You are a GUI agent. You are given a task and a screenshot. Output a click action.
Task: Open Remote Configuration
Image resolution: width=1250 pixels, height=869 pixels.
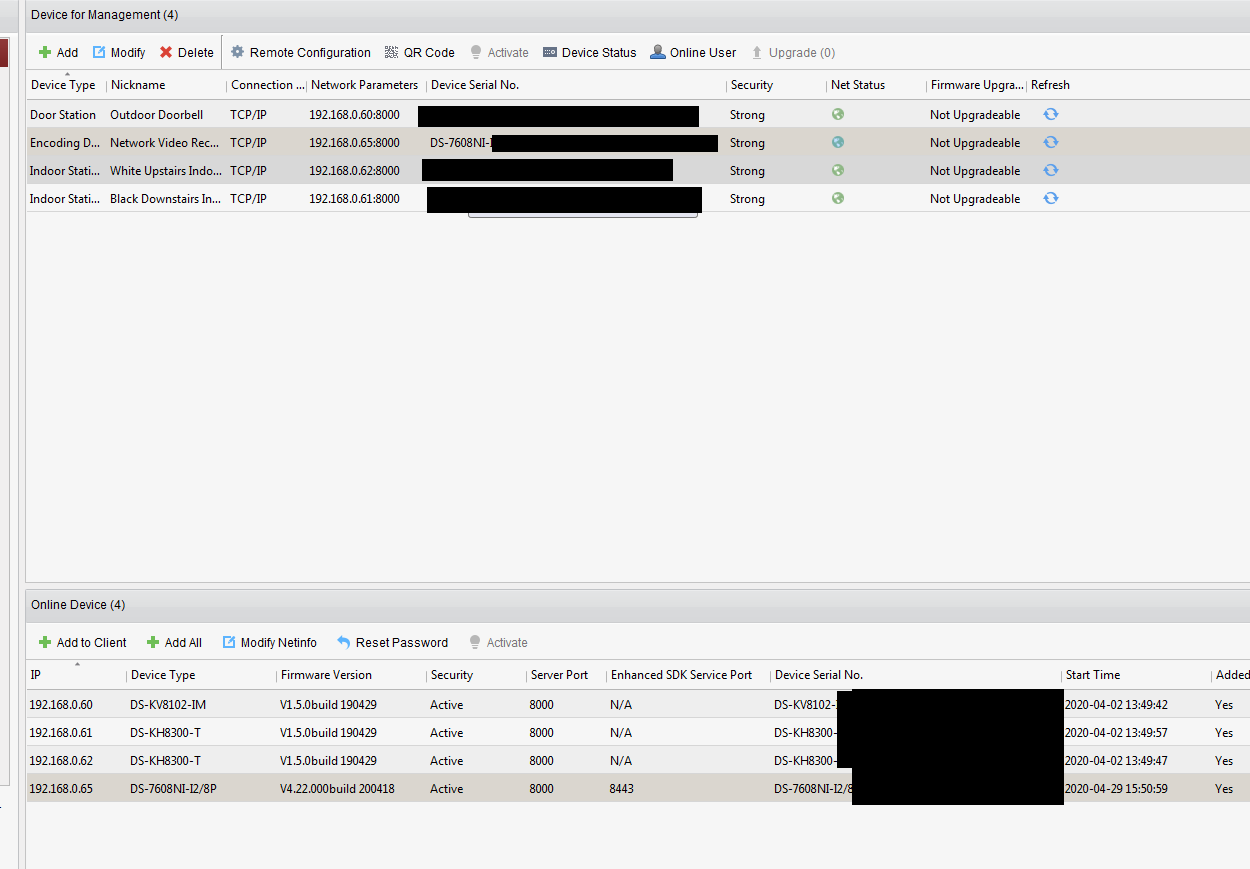point(301,53)
